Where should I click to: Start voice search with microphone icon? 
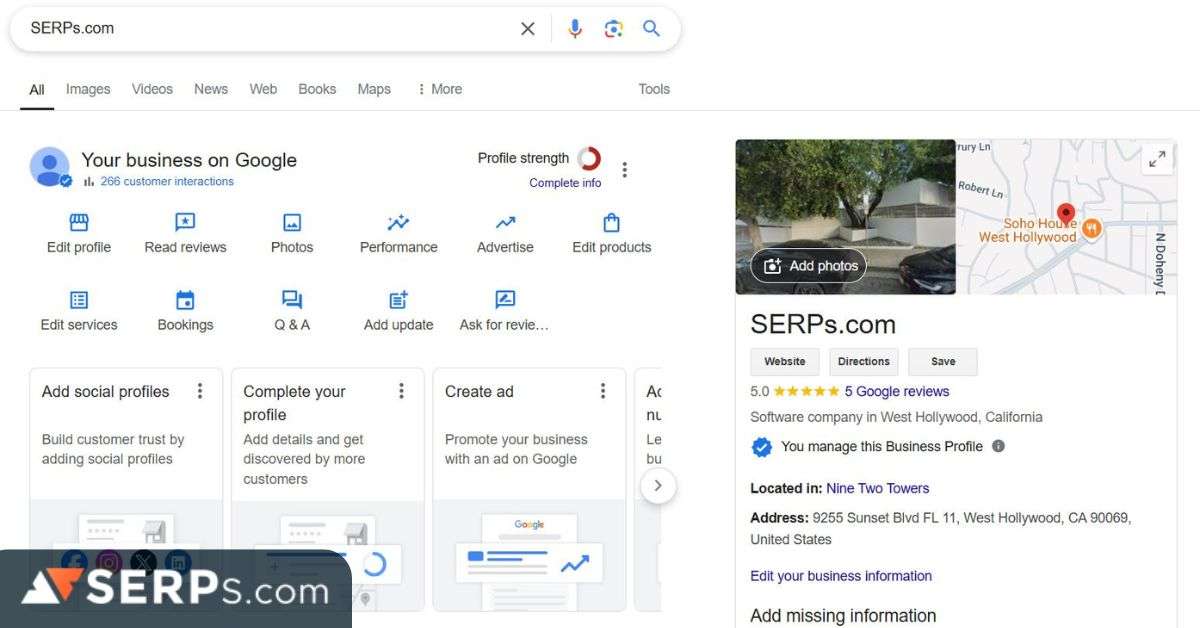pos(575,29)
